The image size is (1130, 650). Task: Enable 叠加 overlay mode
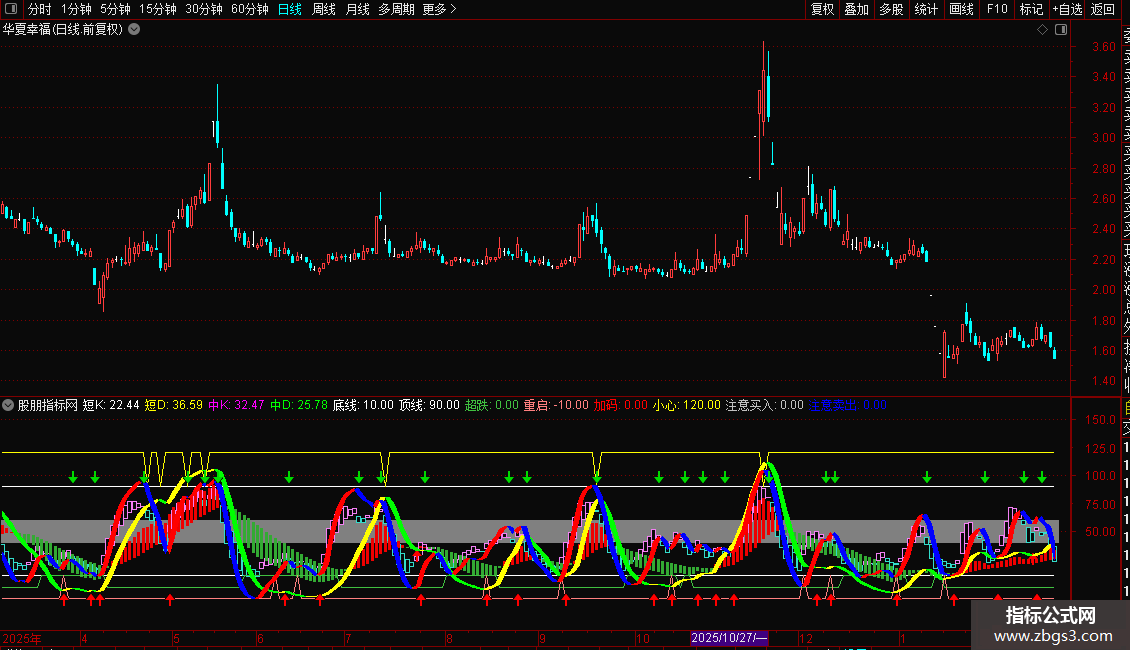point(856,10)
